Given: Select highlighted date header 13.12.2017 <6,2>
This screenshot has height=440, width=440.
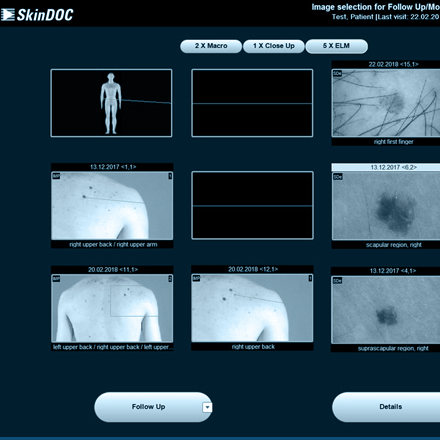Looking at the screenshot, I should tap(386, 167).
